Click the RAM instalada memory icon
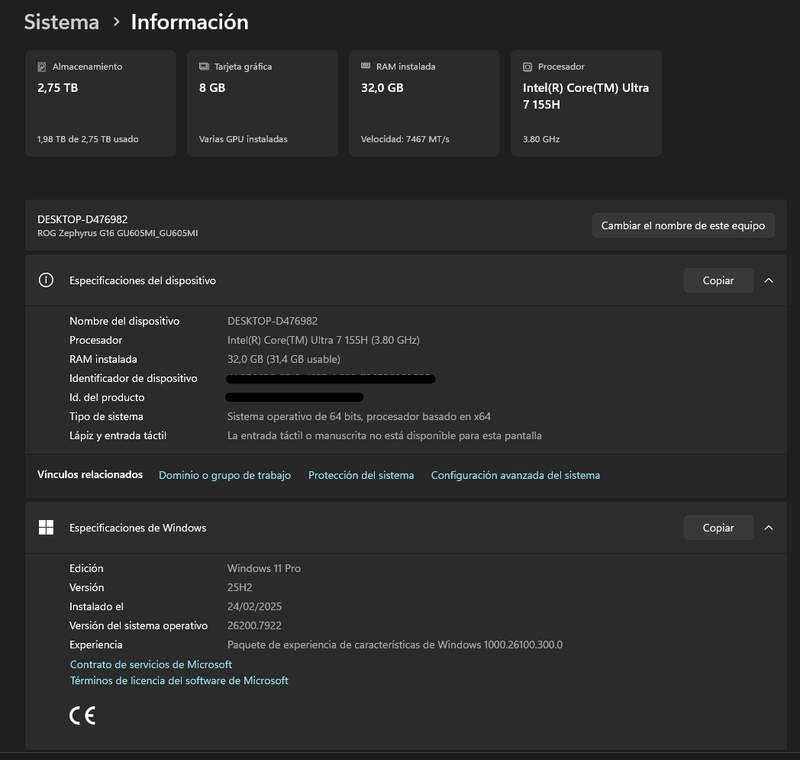 click(366, 66)
